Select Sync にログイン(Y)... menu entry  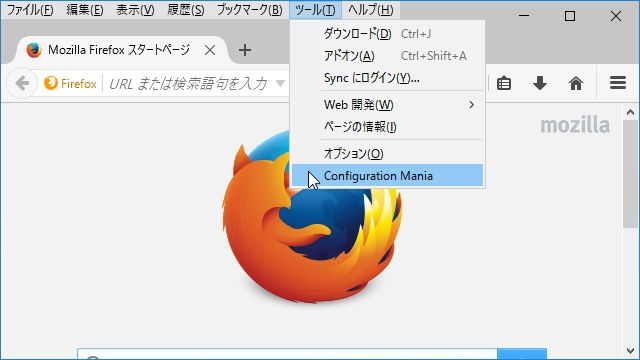(387, 78)
